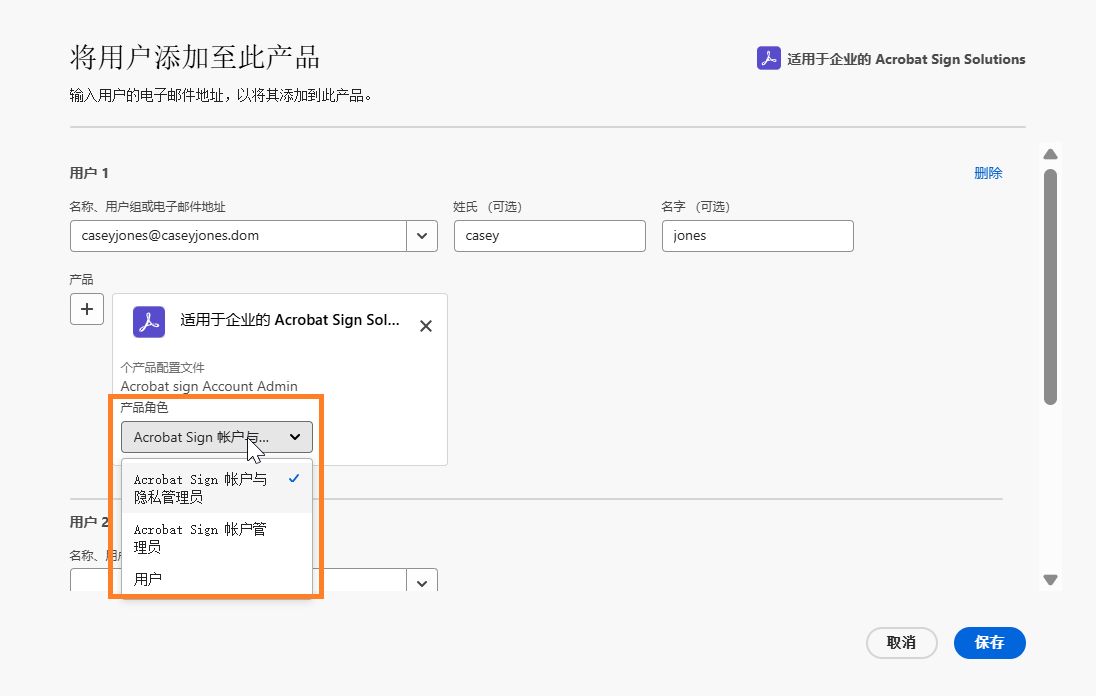Remove the Acrobat Sign product via its X icon
1096x696 pixels.
coord(425,325)
